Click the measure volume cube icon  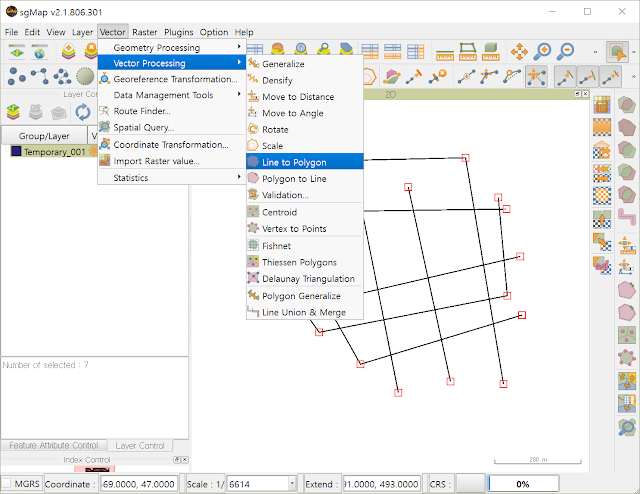[491, 51]
